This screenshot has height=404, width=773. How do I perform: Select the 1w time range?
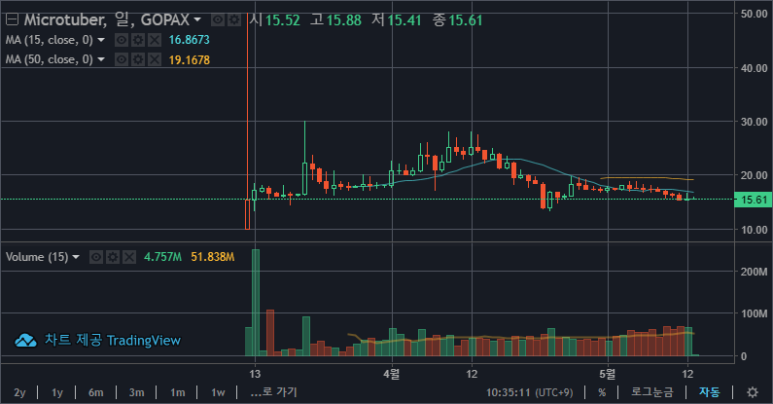217,392
